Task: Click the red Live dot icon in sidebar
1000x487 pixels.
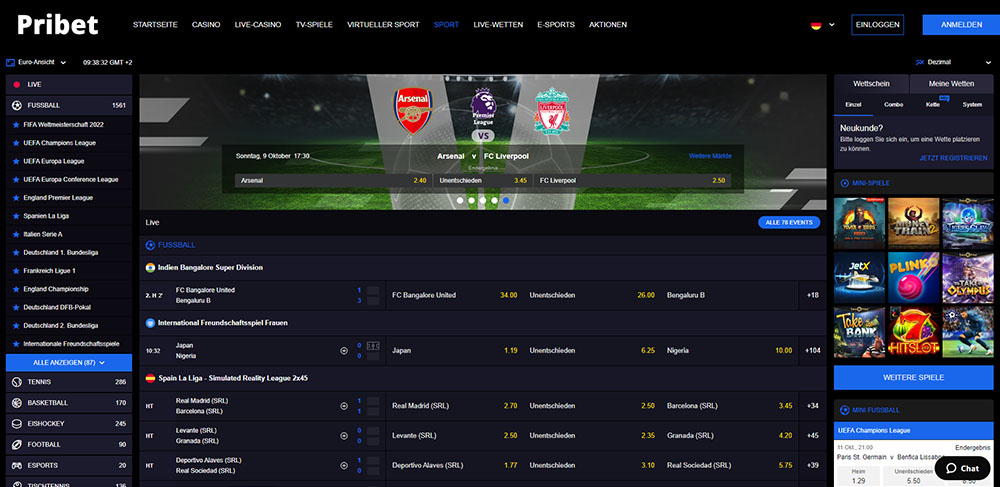Action: [x=17, y=84]
